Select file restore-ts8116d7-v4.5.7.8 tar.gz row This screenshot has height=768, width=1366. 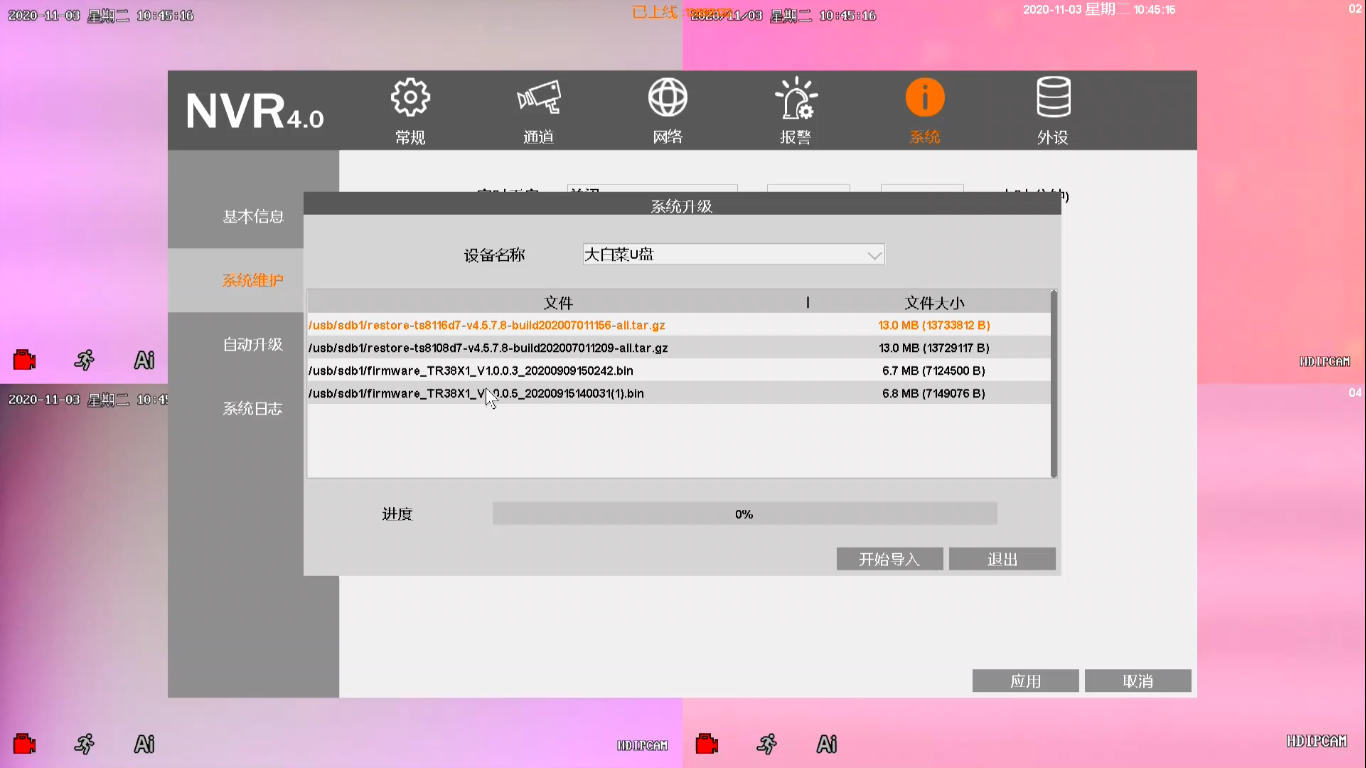678,325
